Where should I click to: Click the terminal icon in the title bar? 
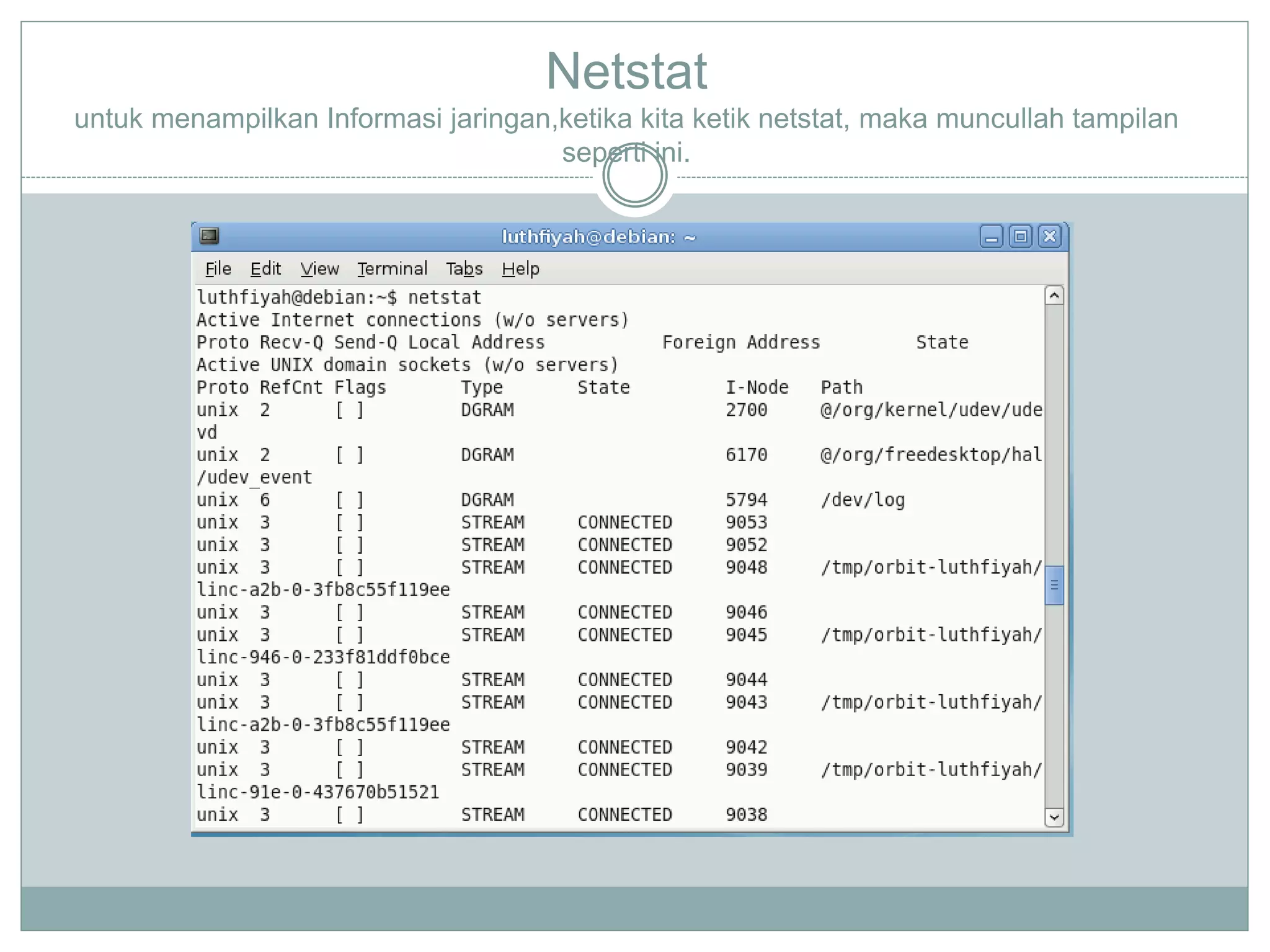click(x=209, y=236)
